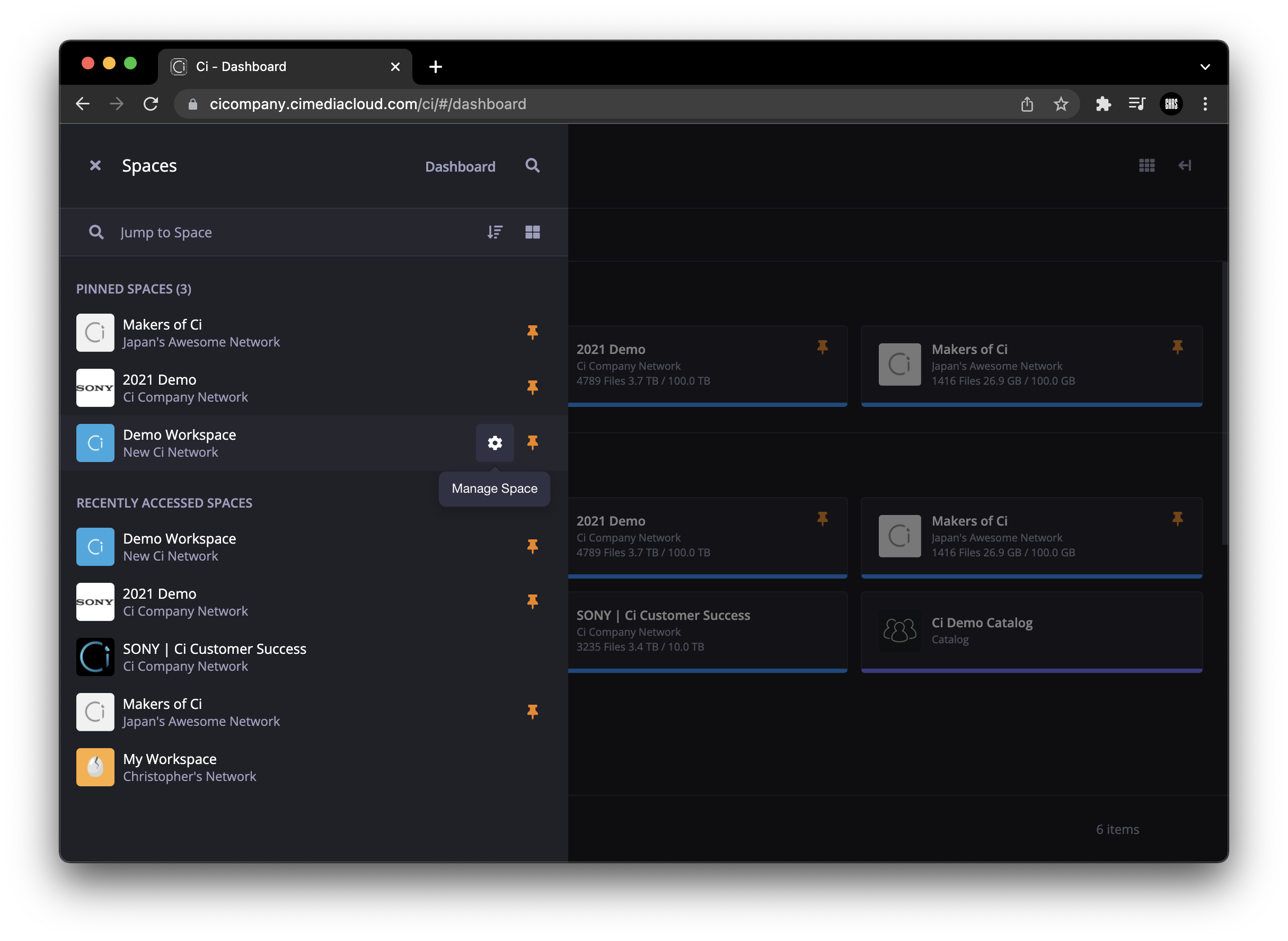Open SONY | Ci Customer Success in recents

(x=313, y=658)
